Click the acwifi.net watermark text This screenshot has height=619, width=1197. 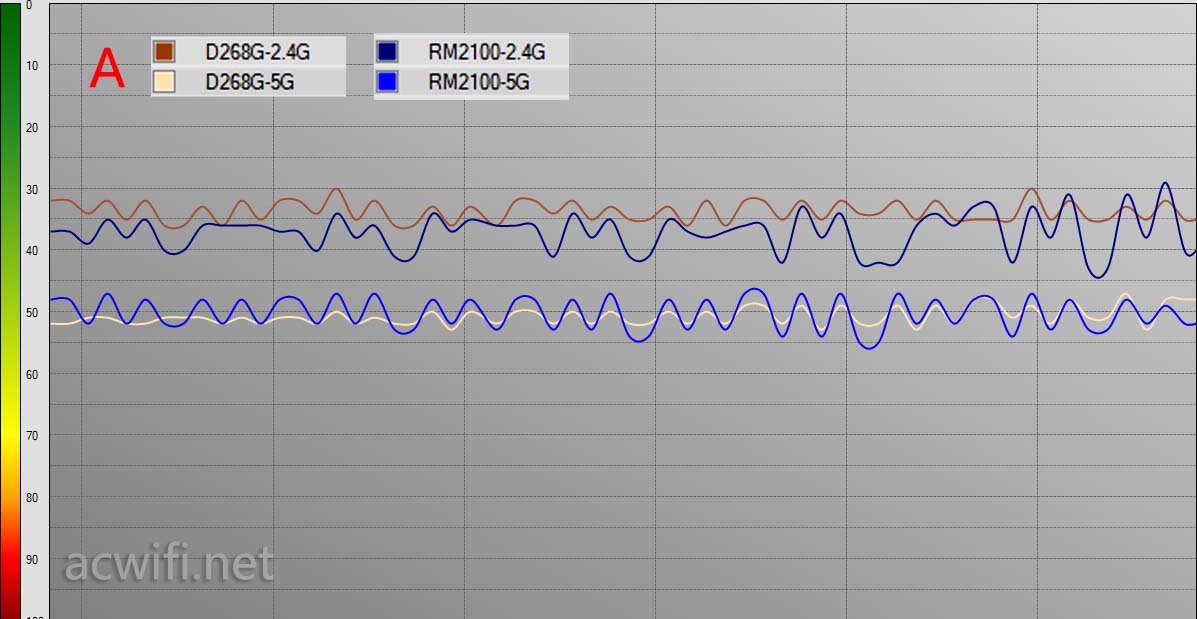(168, 565)
